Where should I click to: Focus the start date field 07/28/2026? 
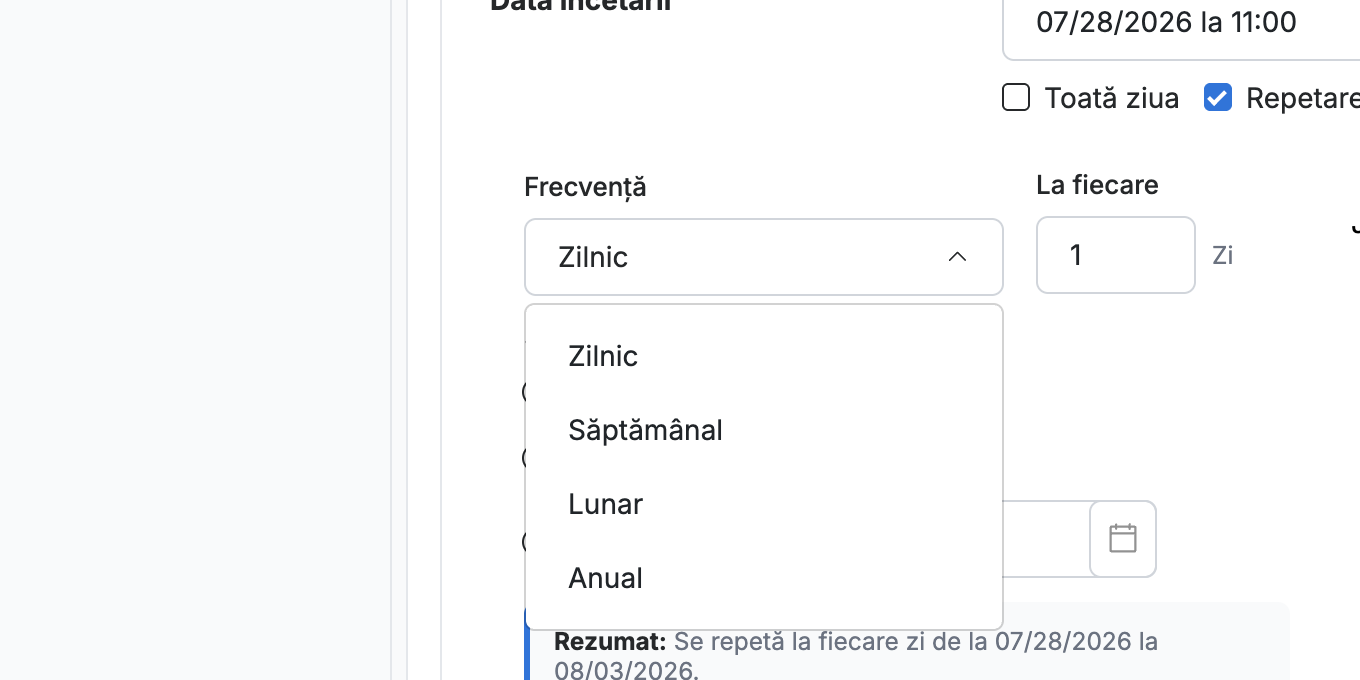1181,22
